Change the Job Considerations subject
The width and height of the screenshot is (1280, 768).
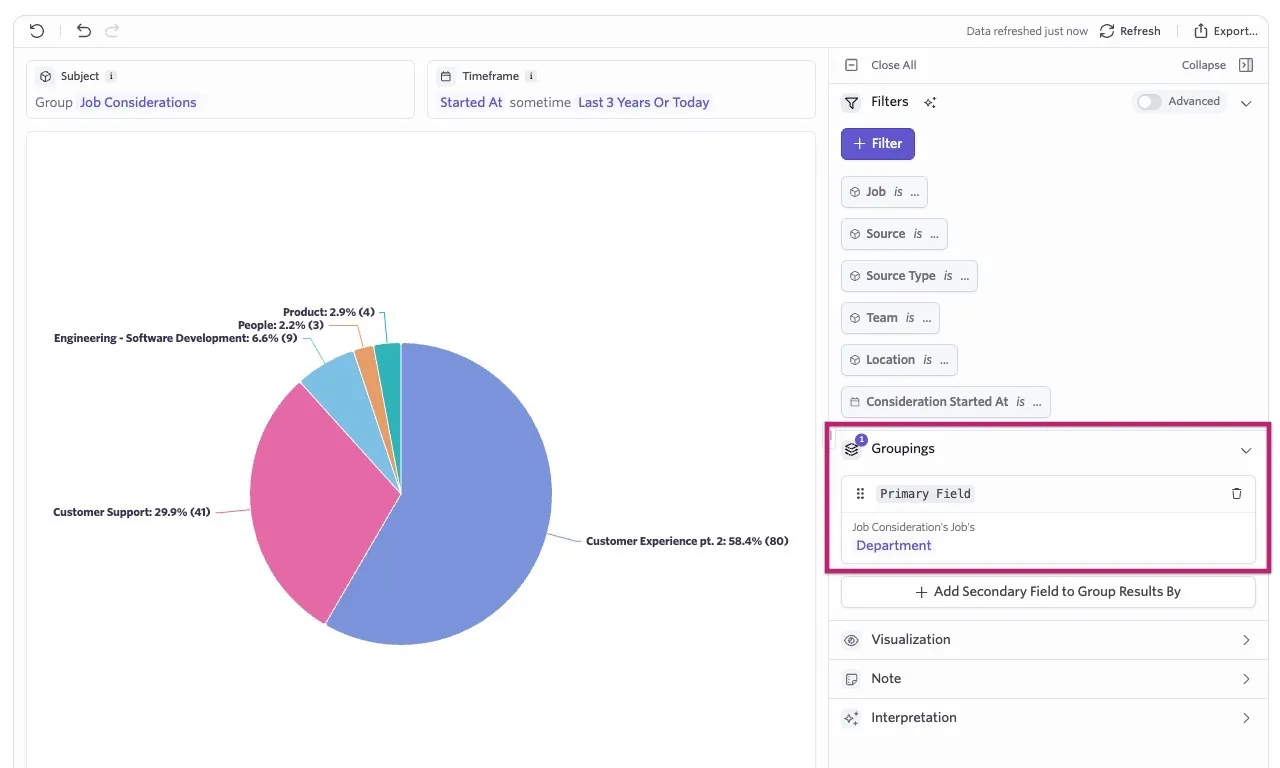(139, 102)
